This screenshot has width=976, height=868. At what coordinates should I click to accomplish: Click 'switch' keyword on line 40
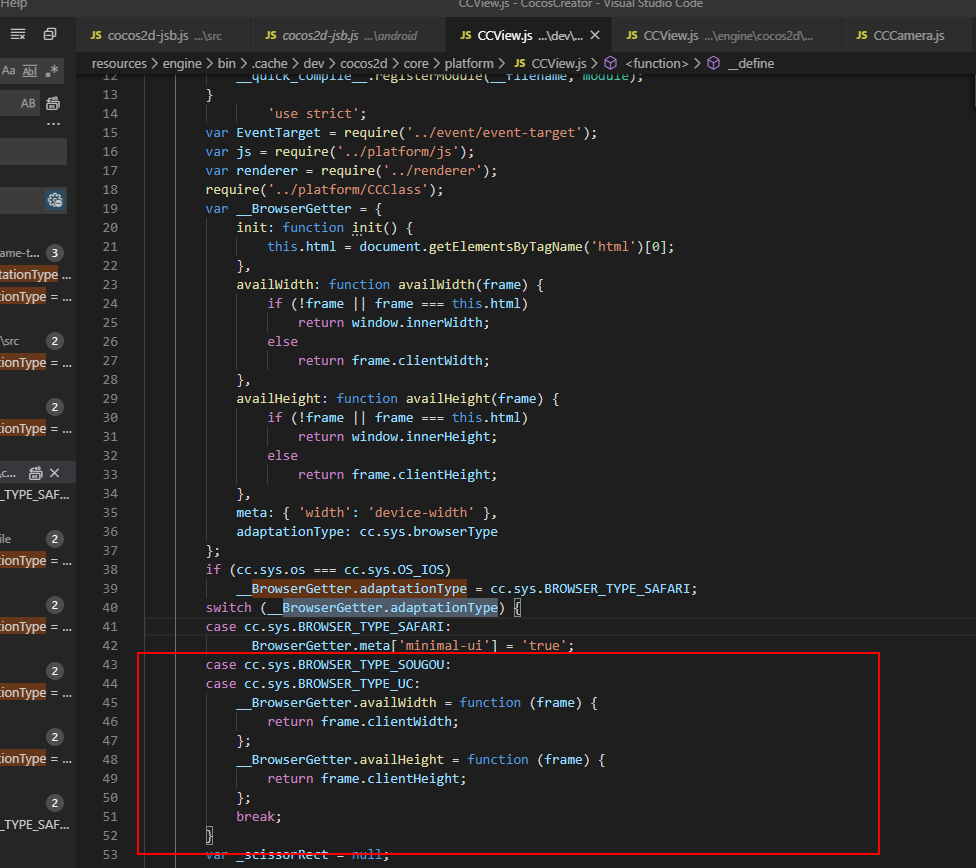click(x=228, y=608)
